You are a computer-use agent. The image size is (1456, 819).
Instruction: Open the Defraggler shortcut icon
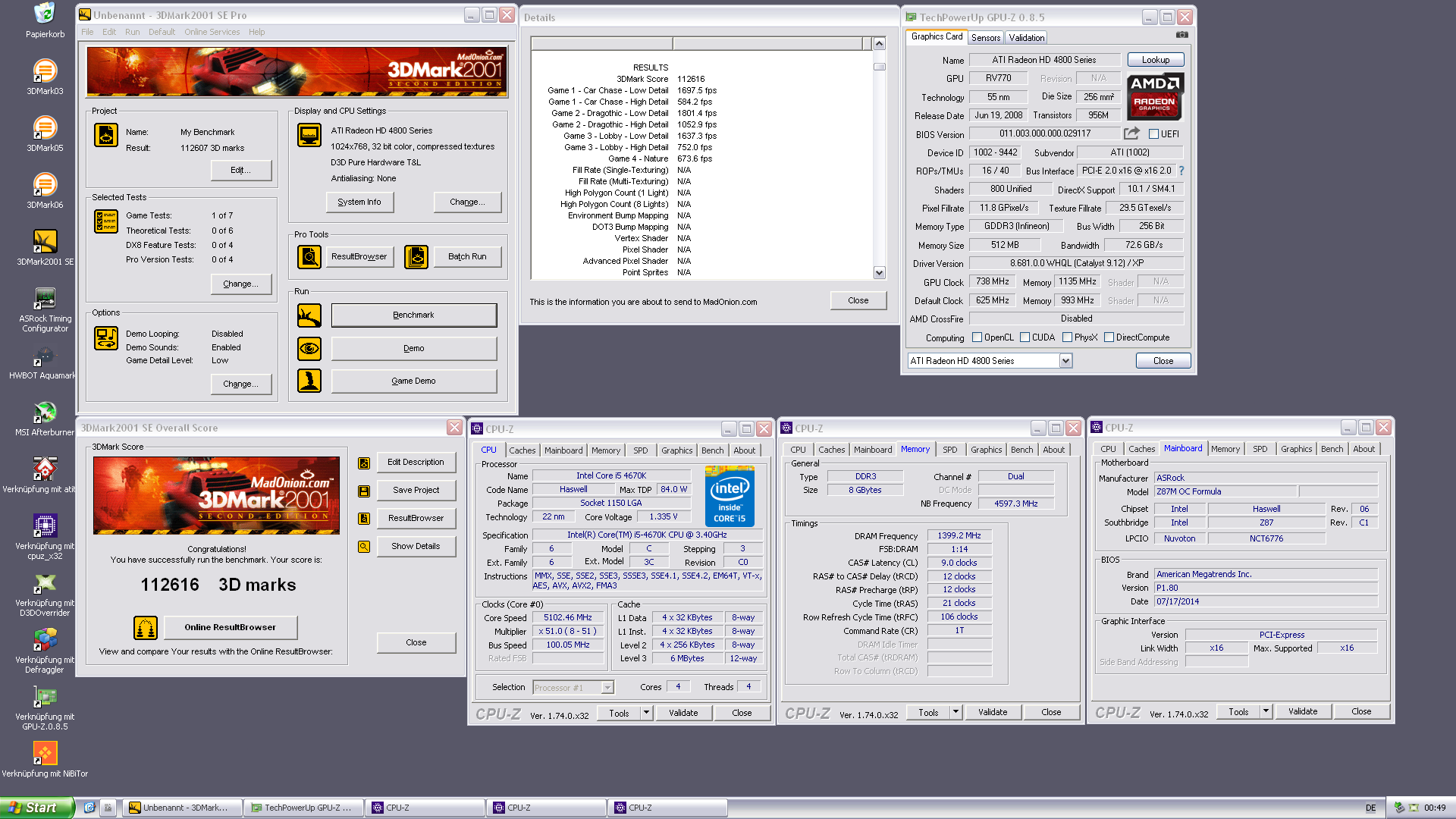[x=45, y=639]
